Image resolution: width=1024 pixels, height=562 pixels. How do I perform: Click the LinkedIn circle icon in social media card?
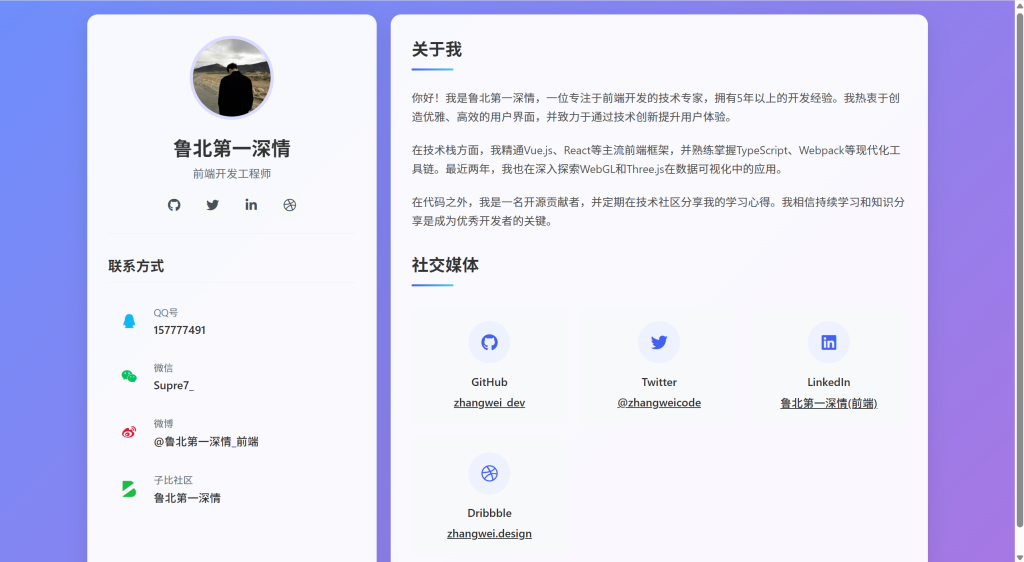(x=829, y=342)
